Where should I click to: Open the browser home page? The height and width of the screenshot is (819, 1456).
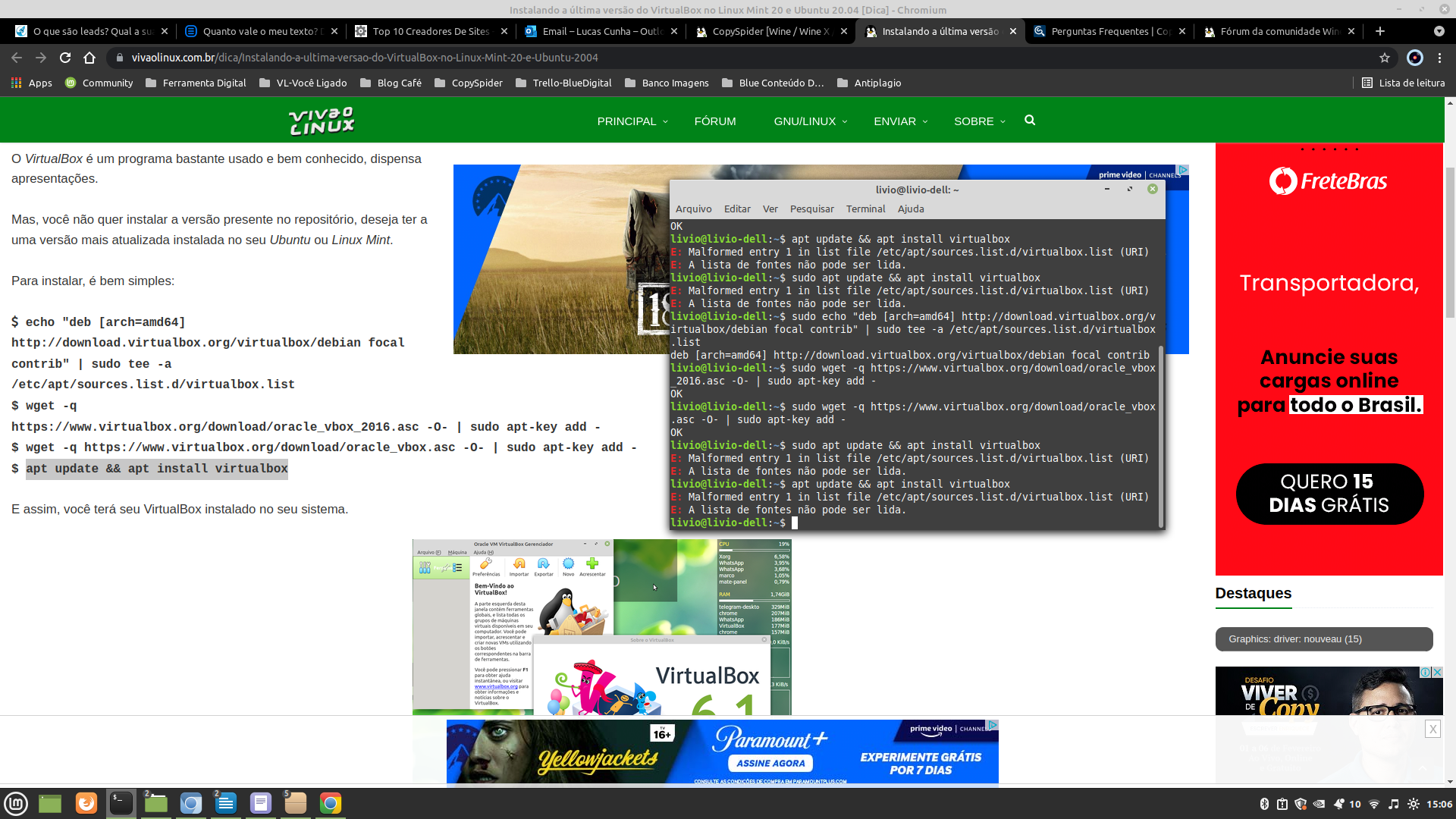[x=89, y=58]
